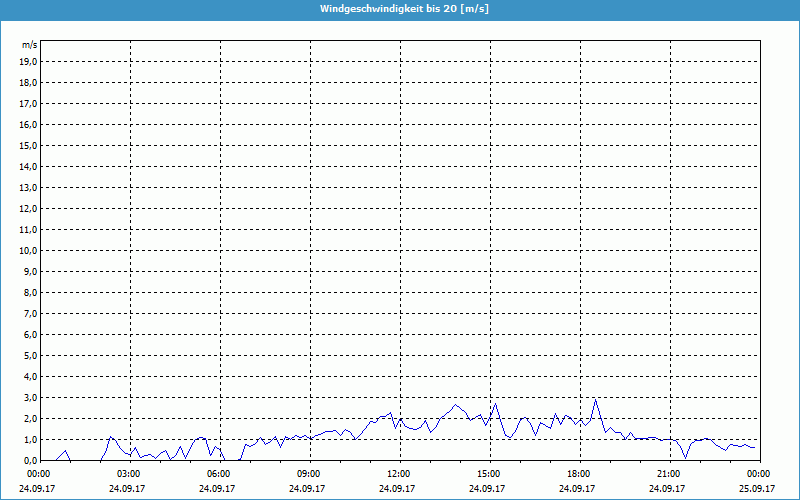
Task: Click the 1,0 y-axis label
Action: 31,439
